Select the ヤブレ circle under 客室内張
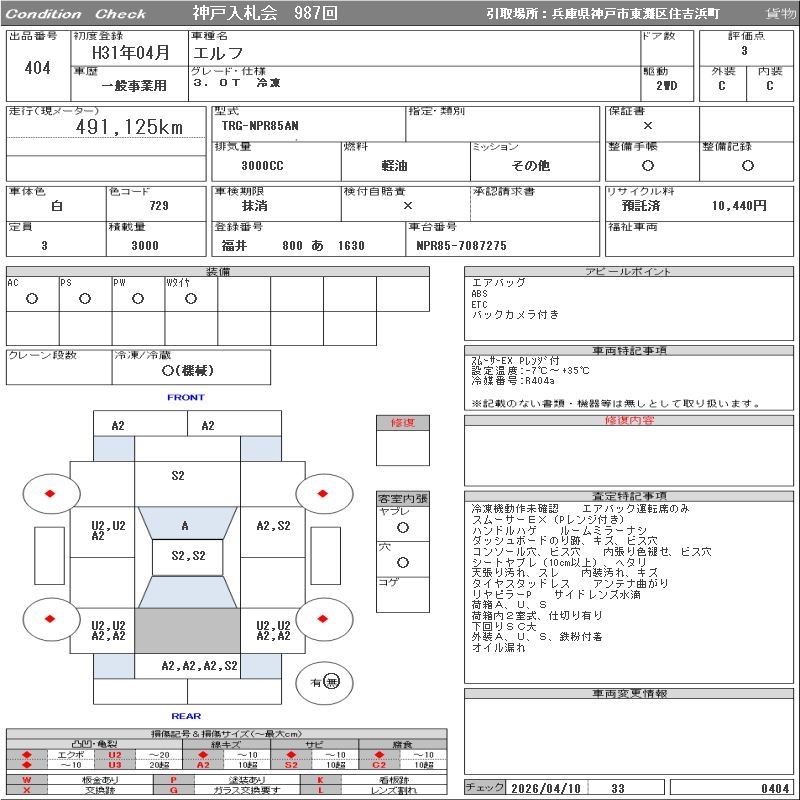Screen dimensions: 800x800 (x=403, y=527)
